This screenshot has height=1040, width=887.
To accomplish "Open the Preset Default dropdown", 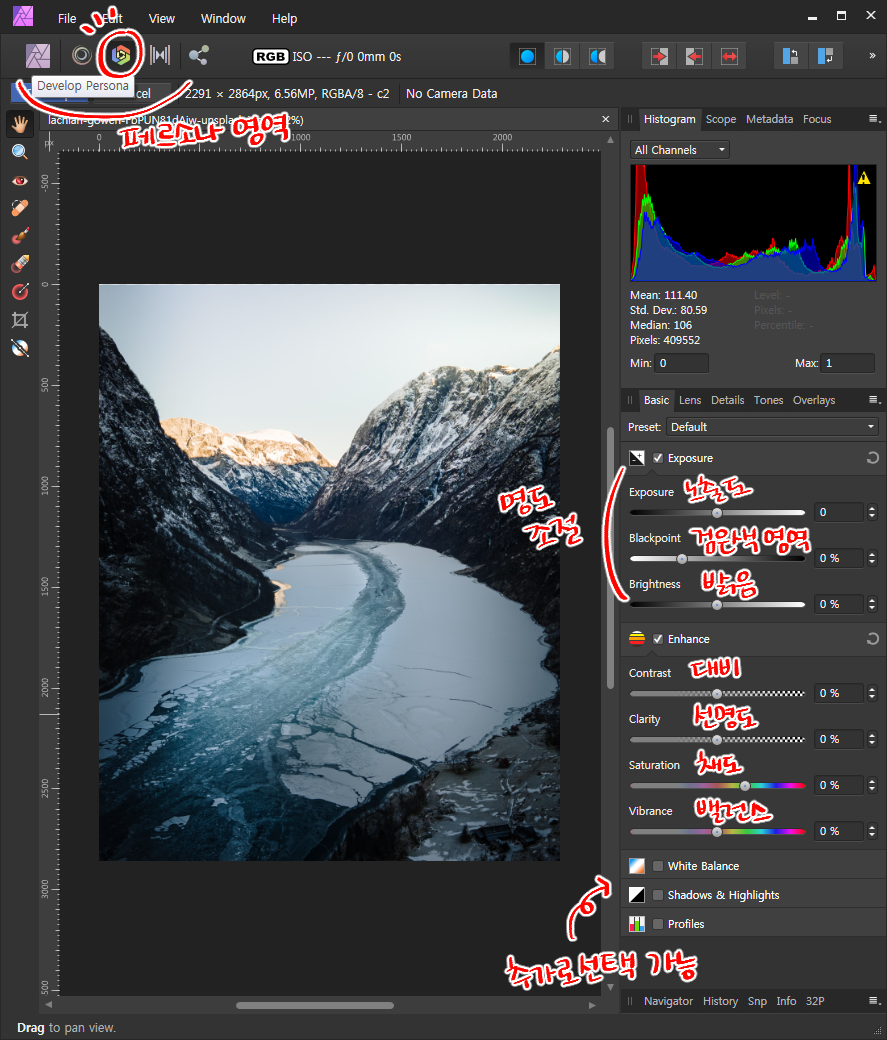I will (x=772, y=427).
